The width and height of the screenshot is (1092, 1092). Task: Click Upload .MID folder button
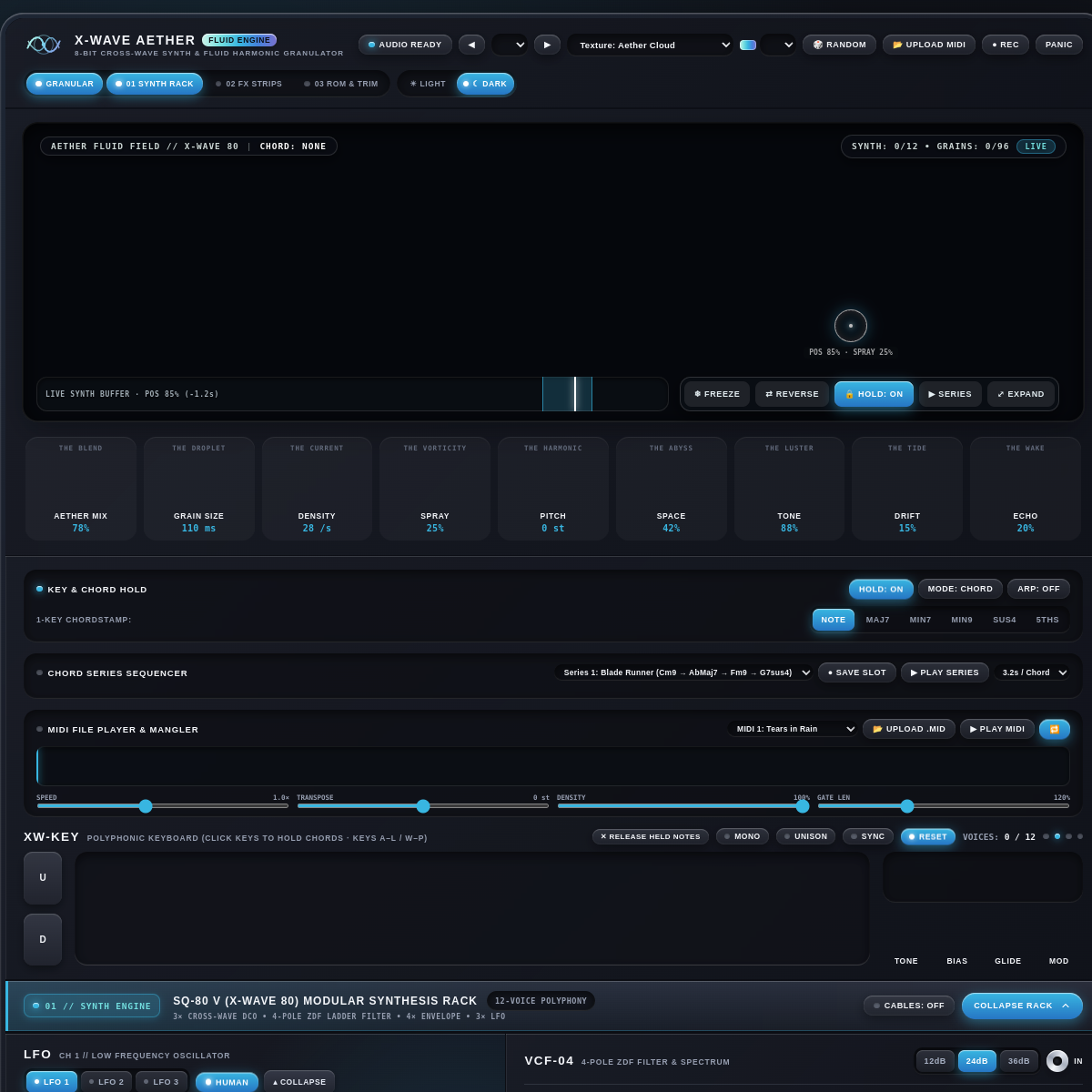(x=909, y=729)
